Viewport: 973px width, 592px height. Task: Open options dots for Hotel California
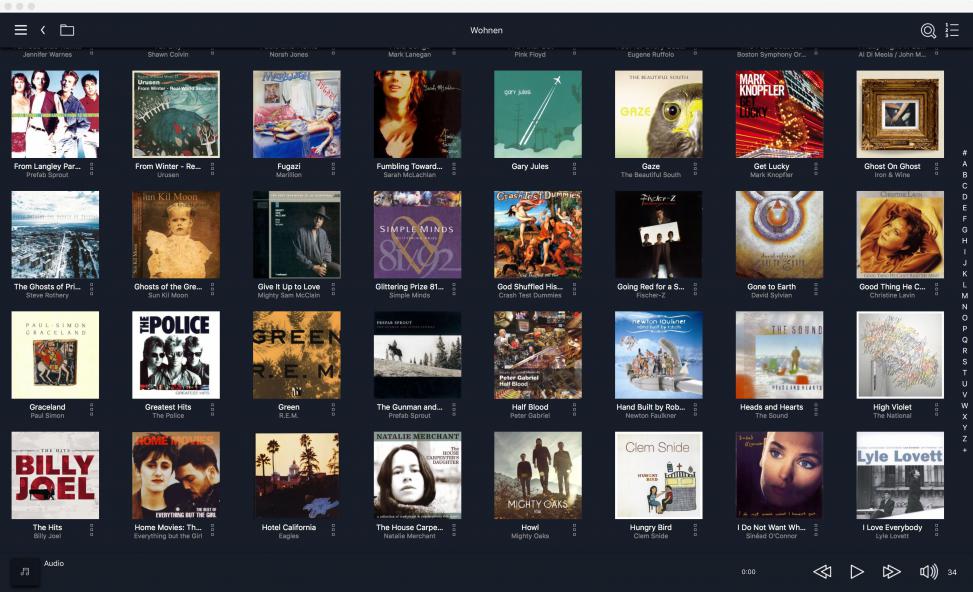[x=333, y=530]
